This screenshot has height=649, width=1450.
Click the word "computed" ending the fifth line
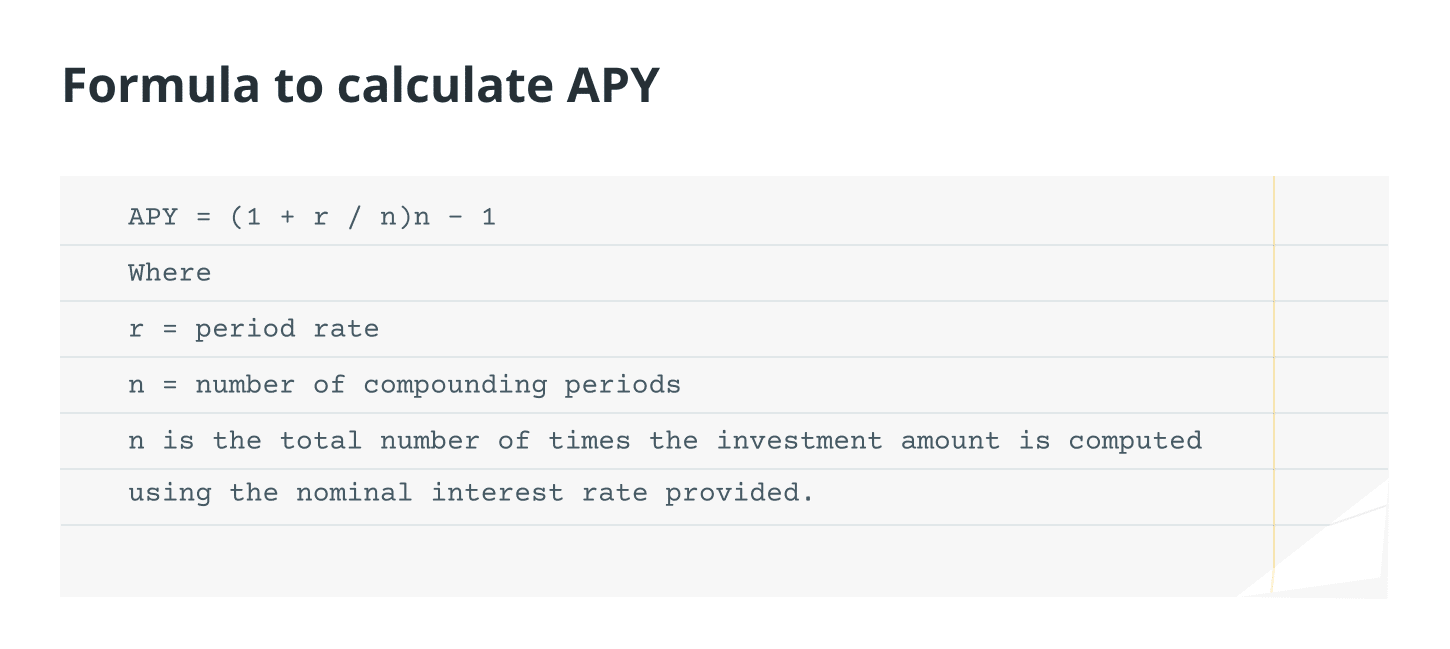[x=1135, y=441]
